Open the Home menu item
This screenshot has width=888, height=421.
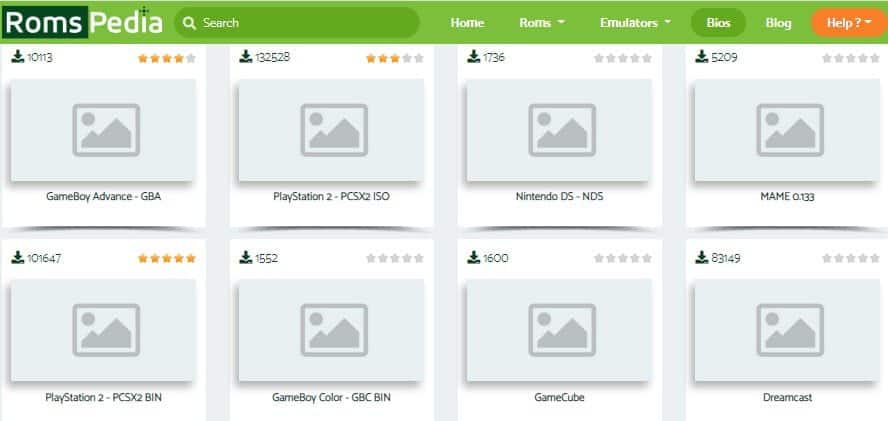pos(467,23)
